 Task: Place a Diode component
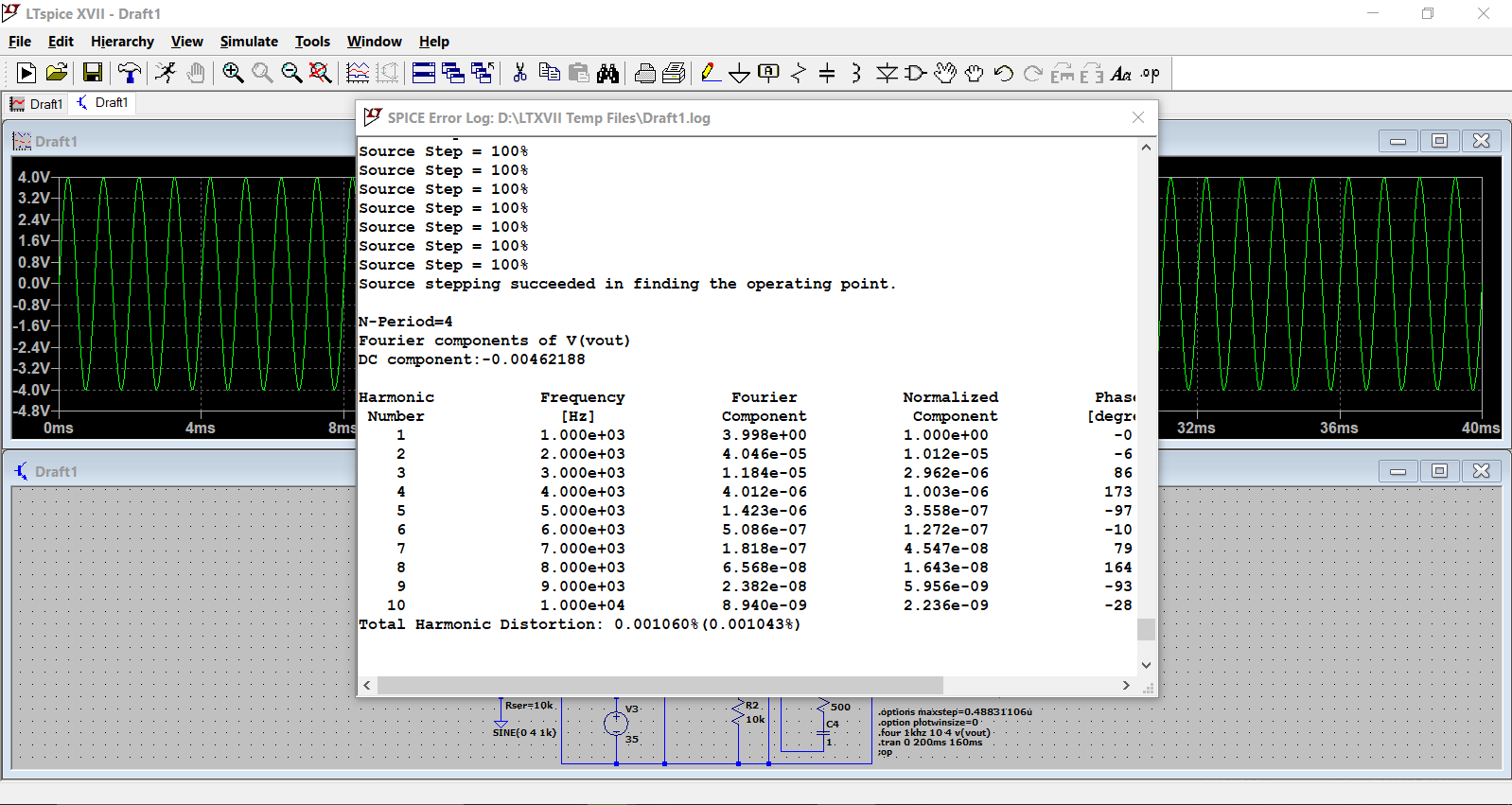click(887, 73)
